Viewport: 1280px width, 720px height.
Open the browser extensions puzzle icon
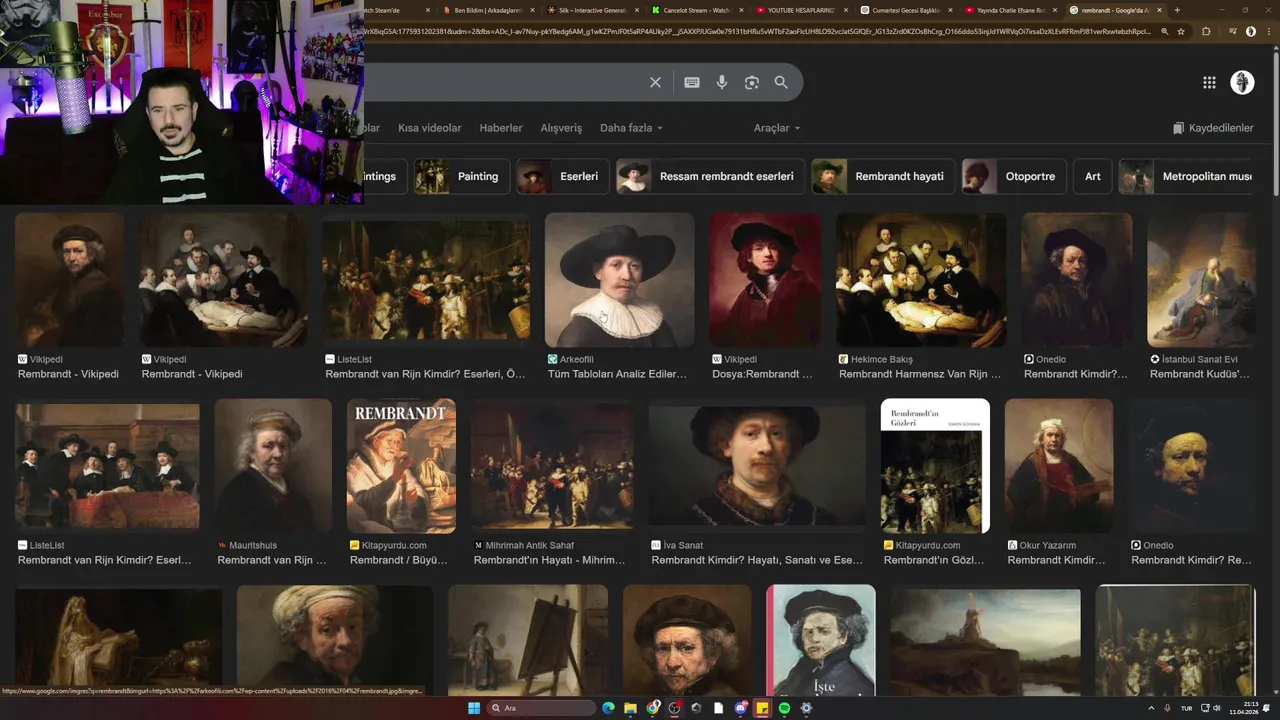coord(1206,31)
